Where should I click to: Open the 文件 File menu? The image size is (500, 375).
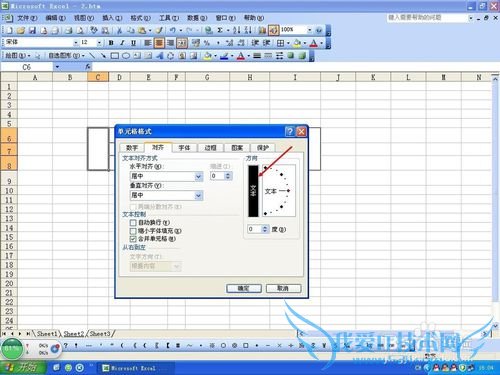(27, 18)
